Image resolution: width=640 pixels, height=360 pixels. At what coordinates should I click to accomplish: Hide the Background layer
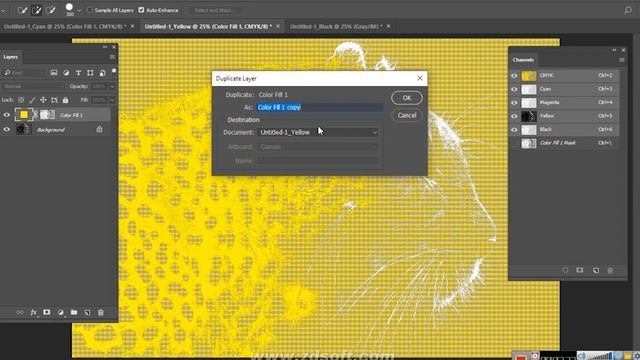(x=7, y=129)
